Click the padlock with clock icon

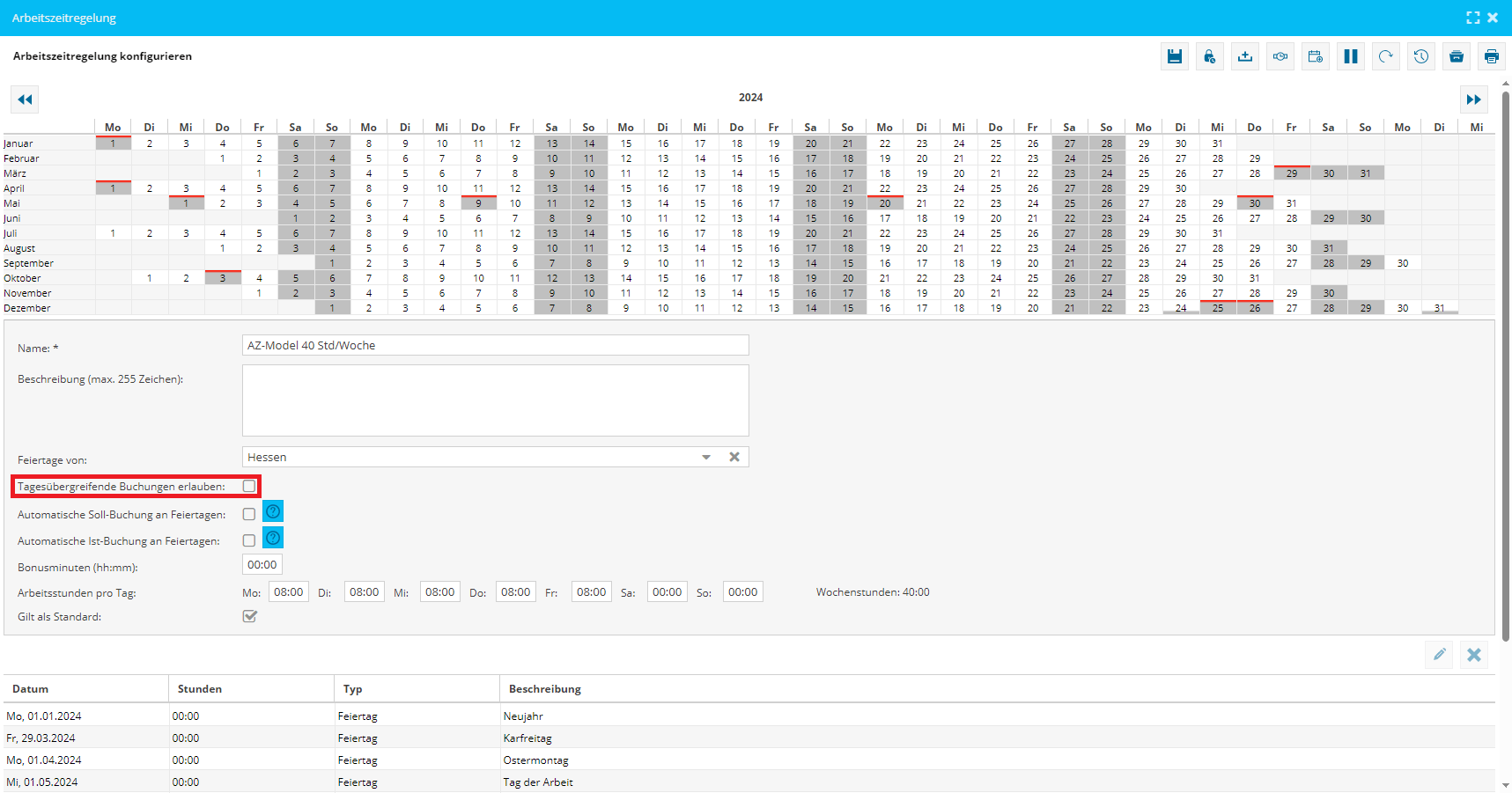(x=1209, y=56)
